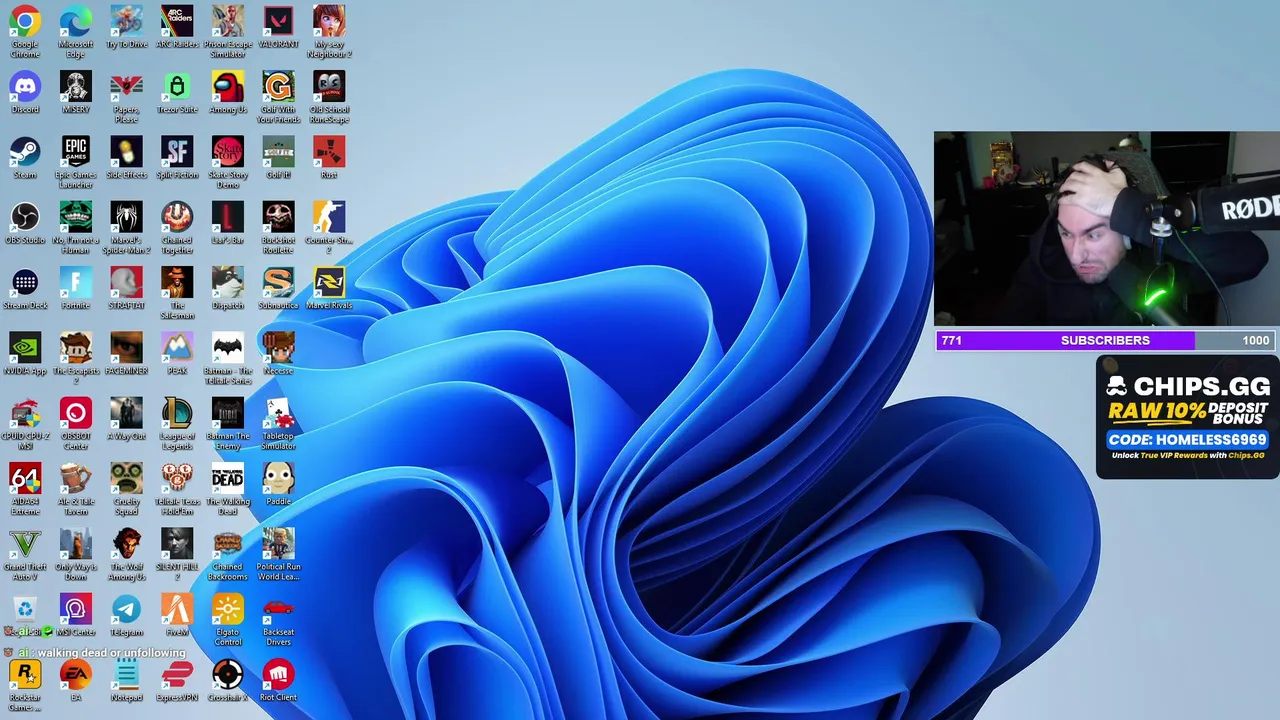
Task: Select the Old School RuneScape icon
Action: (329, 86)
